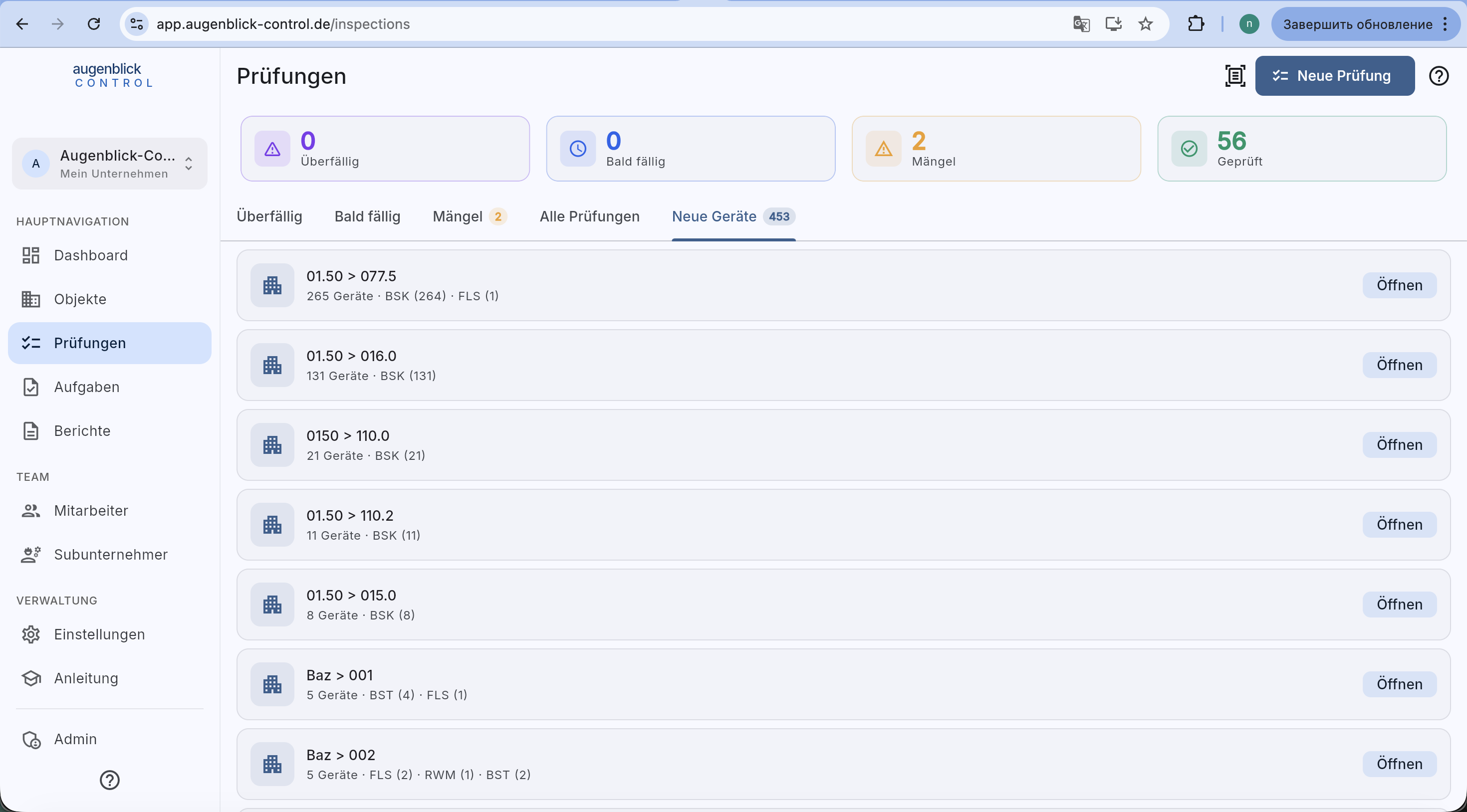The image size is (1467, 812).
Task: Select Prüfungen in sidebar
Action: 109,343
